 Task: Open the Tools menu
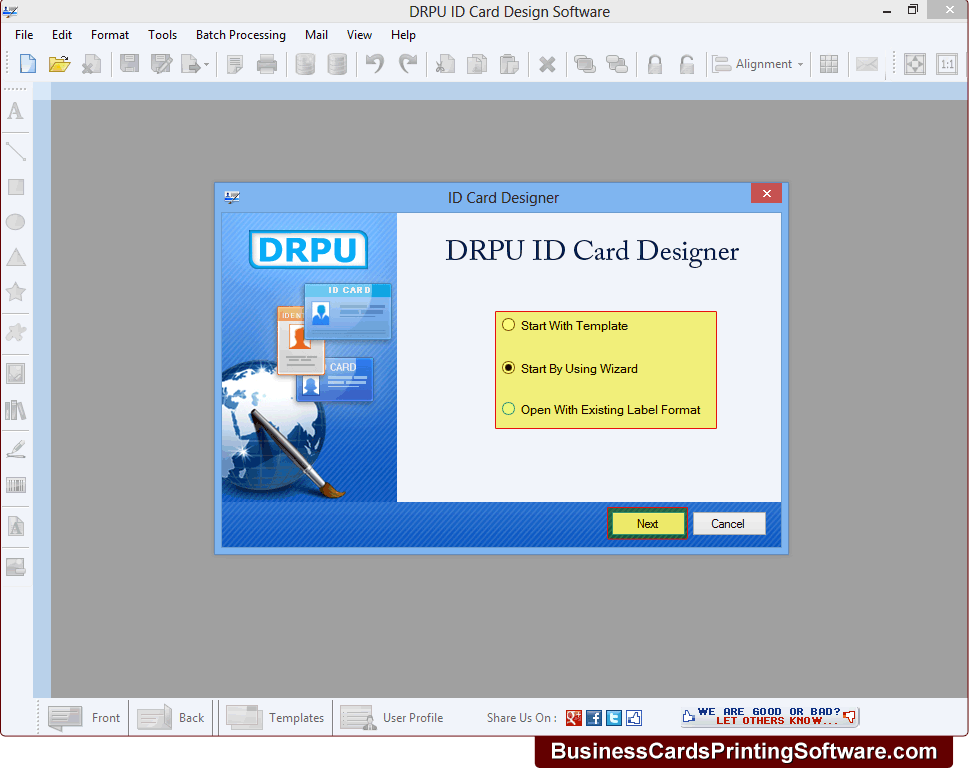(163, 35)
